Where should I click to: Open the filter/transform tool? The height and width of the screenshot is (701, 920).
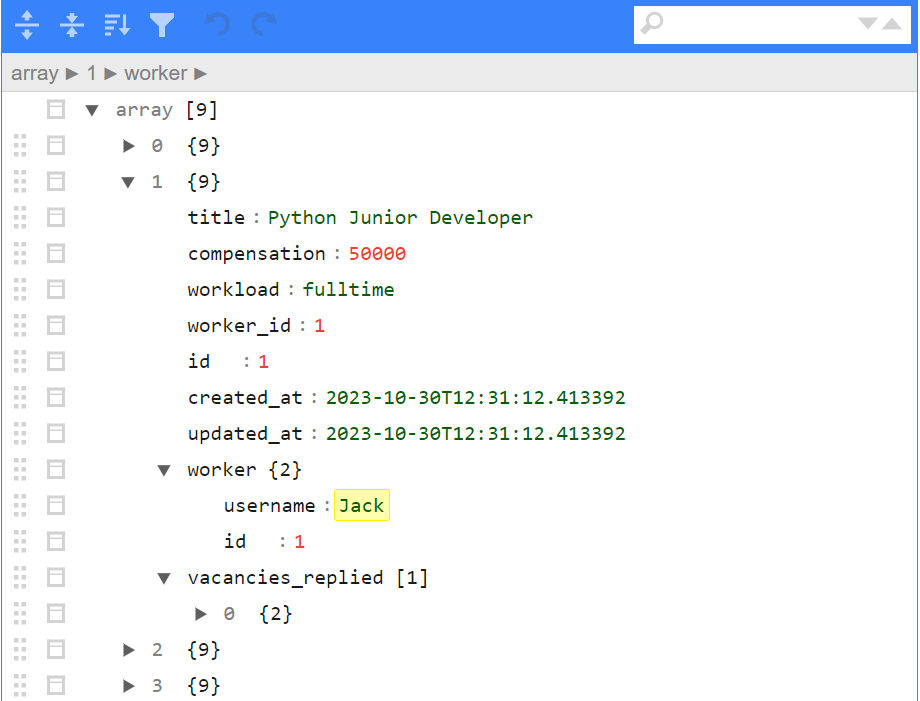162,25
